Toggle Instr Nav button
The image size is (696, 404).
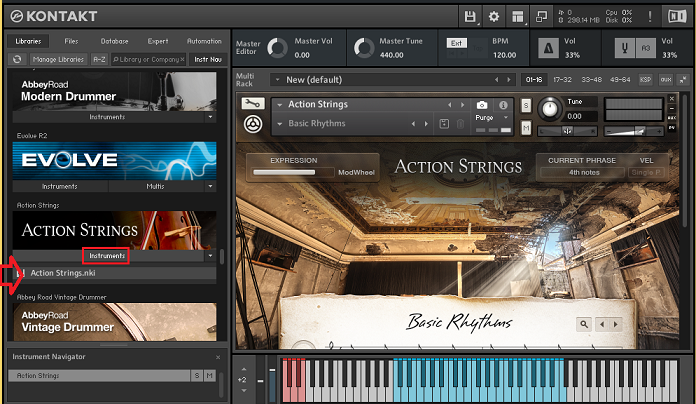pos(208,59)
